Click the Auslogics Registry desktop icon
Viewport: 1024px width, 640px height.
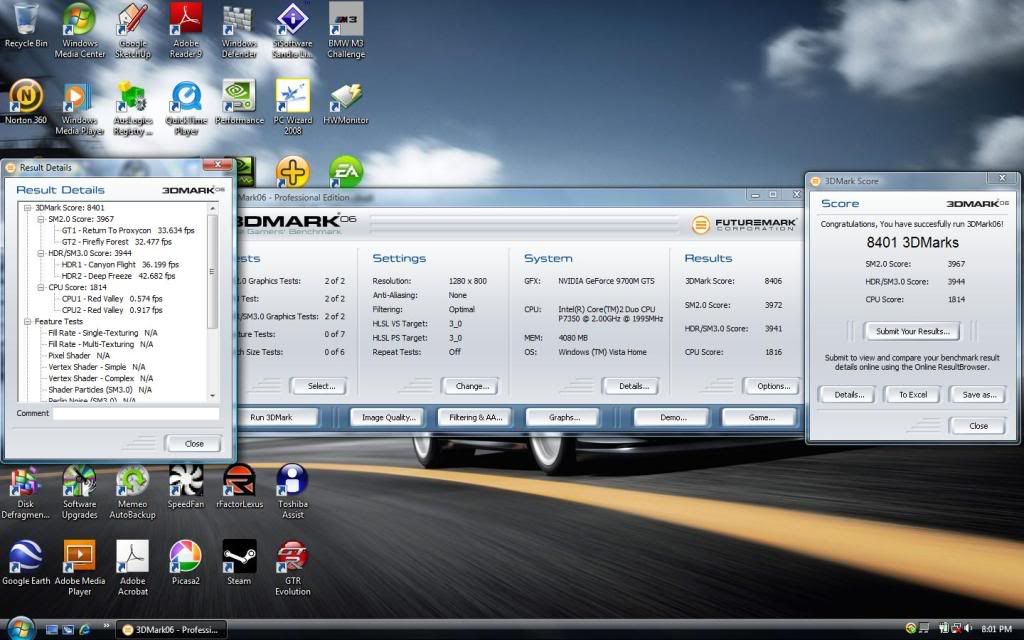coord(133,107)
